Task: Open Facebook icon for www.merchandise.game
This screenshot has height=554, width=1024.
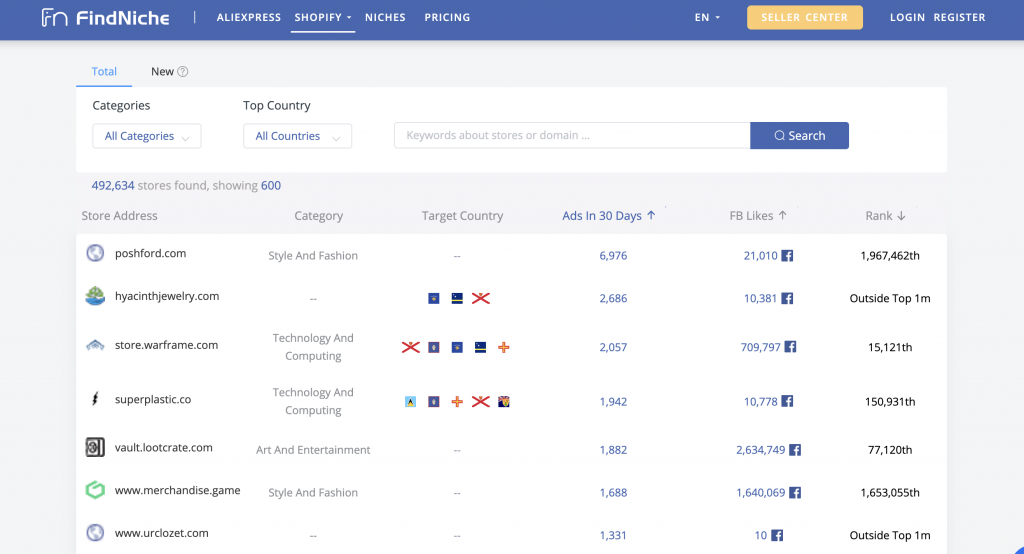Action: (x=795, y=493)
